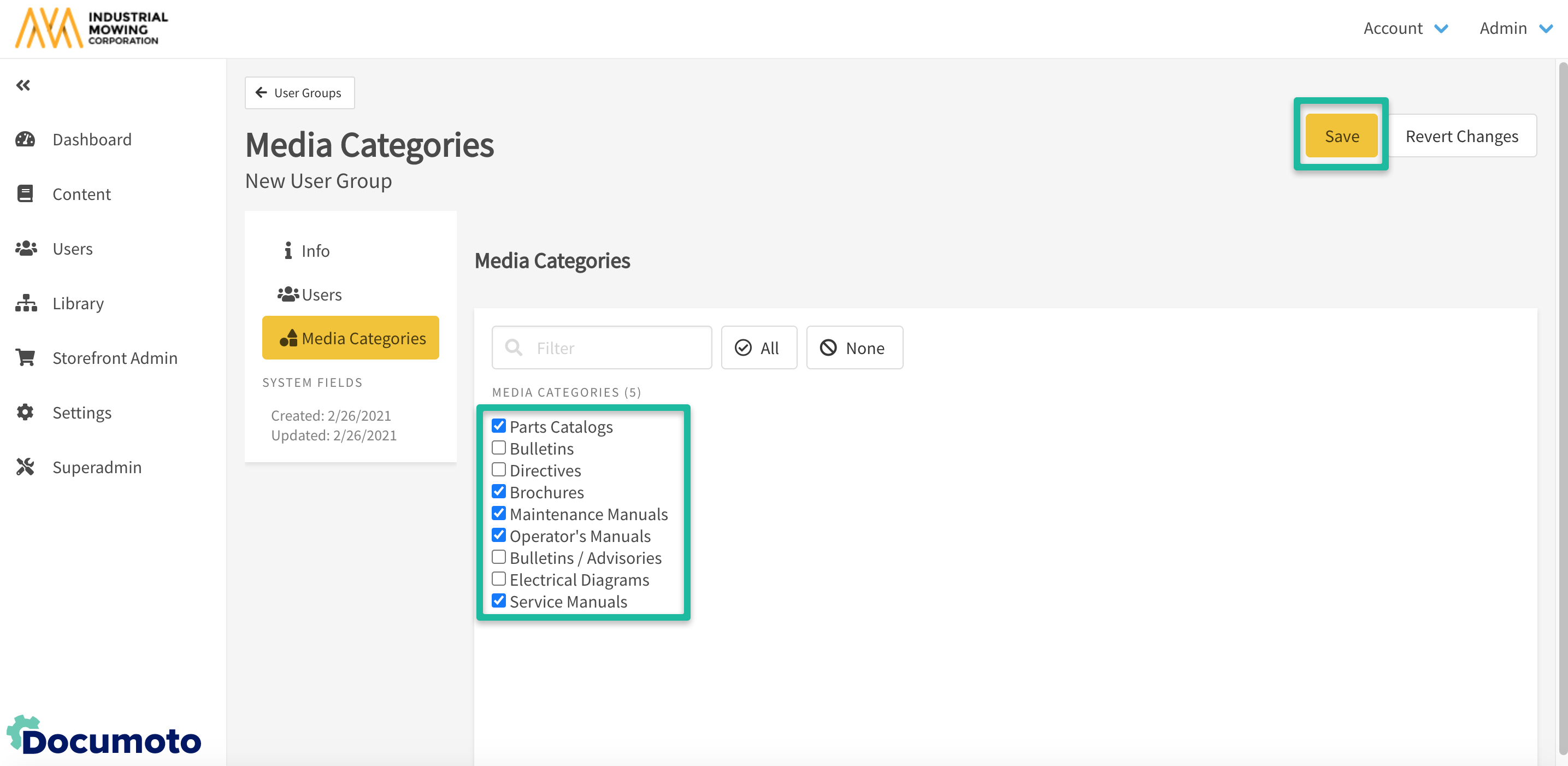
Task: Open Superadmin tools icon
Action: [25, 467]
